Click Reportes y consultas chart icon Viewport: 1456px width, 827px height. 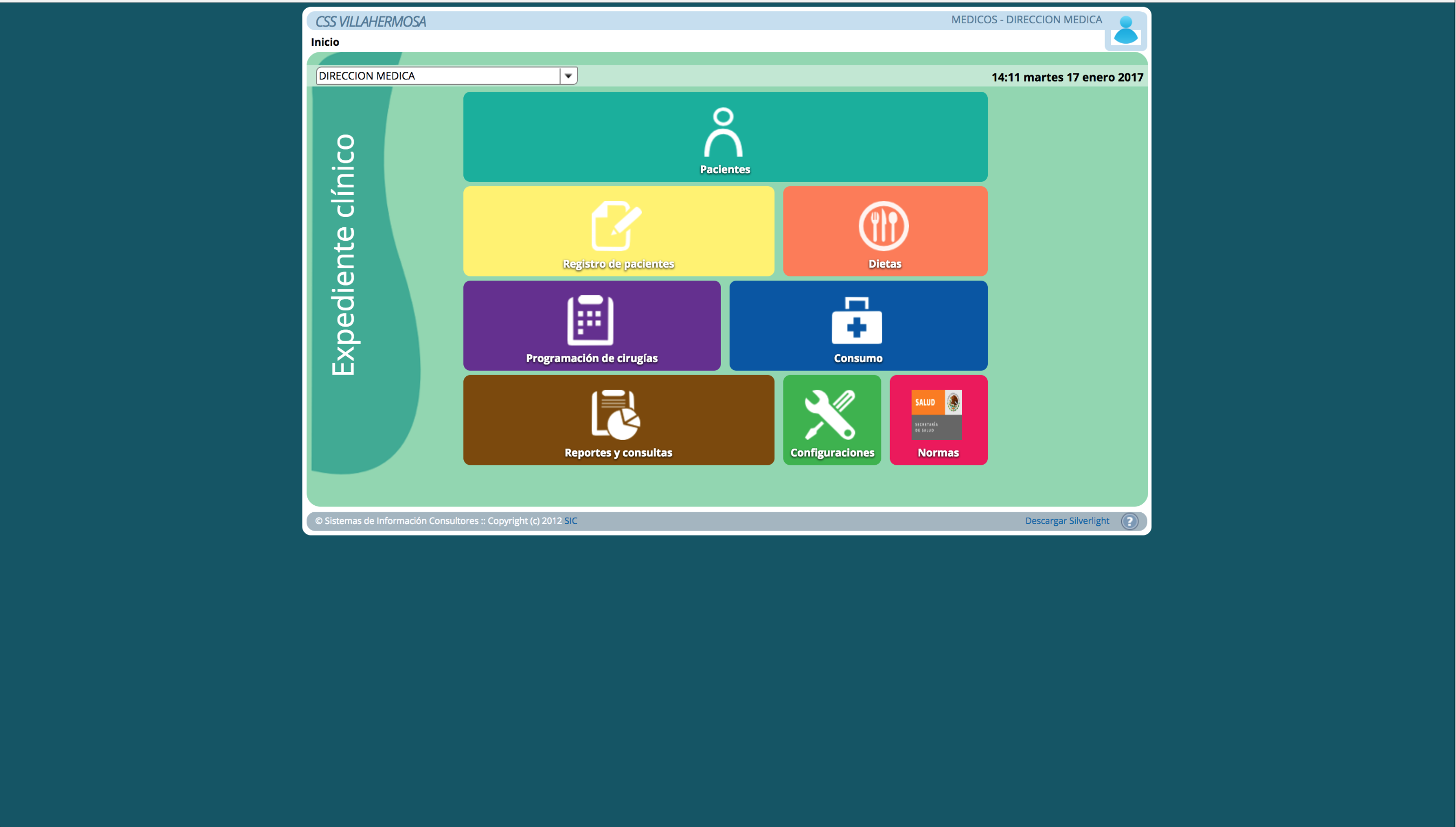(616, 415)
